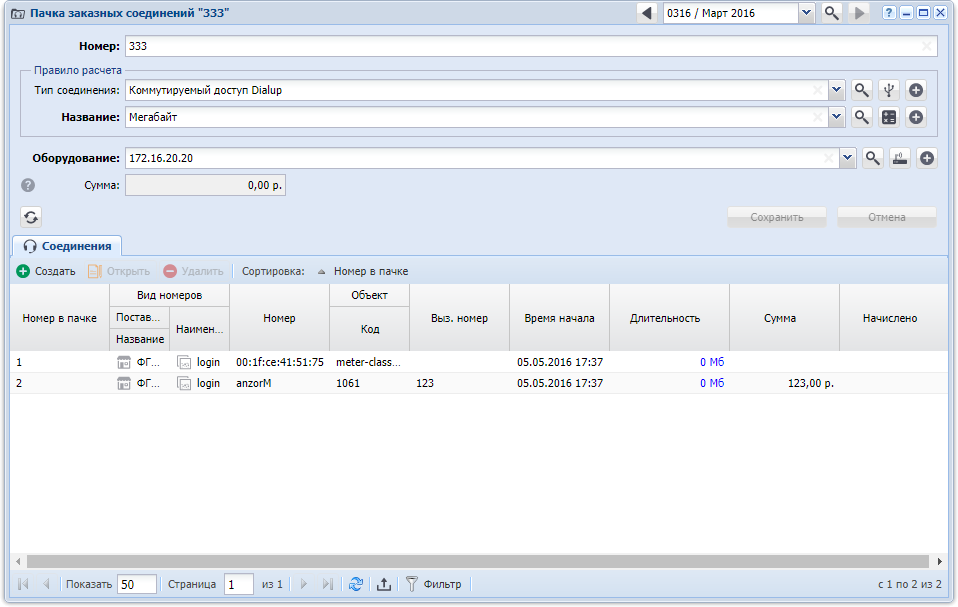
Task: Select table row with number anzorM
Action: coord(479,383)
